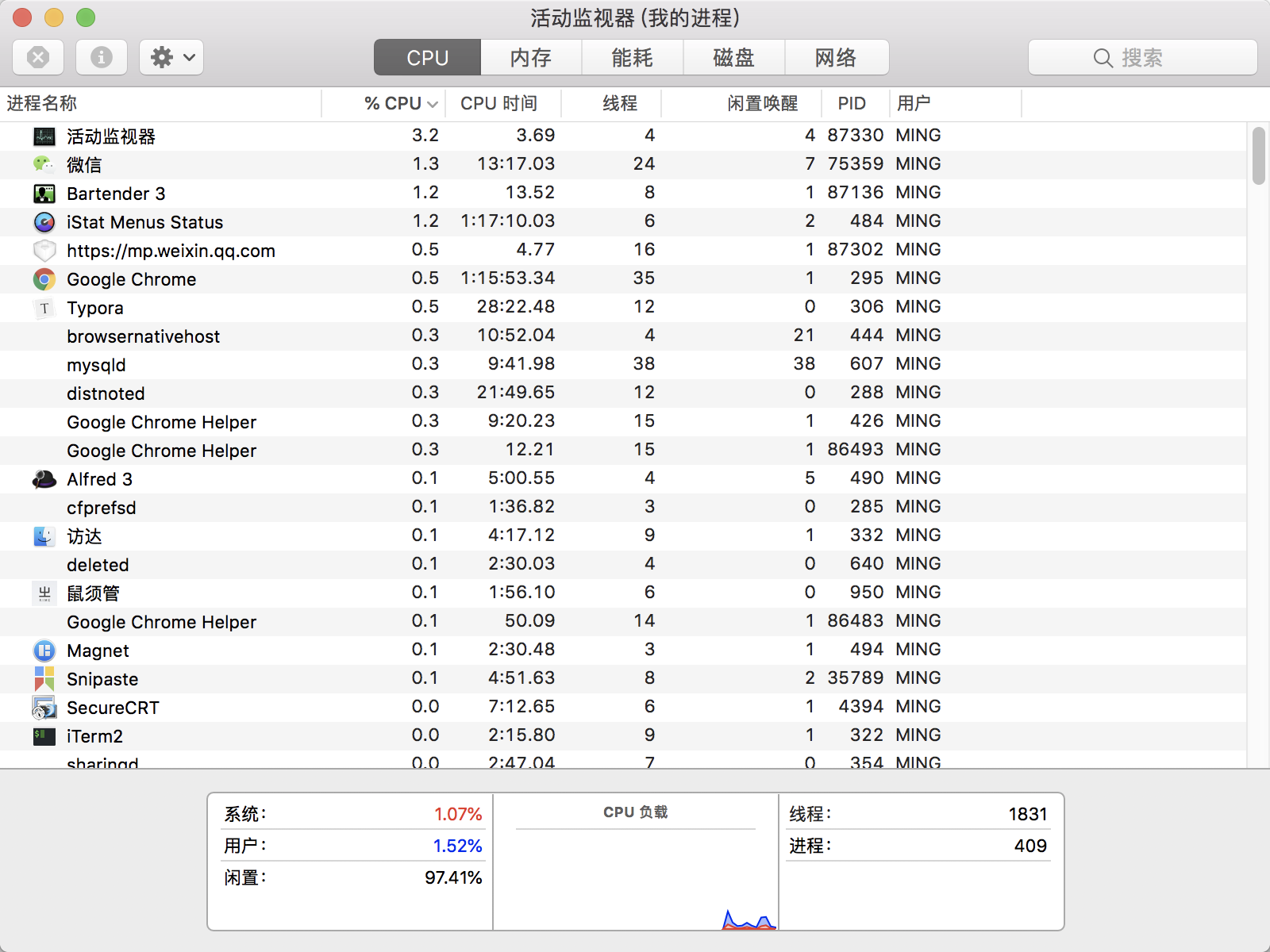Switch to the 网络 network tab

pyautogui.click(x=837, y=57)
